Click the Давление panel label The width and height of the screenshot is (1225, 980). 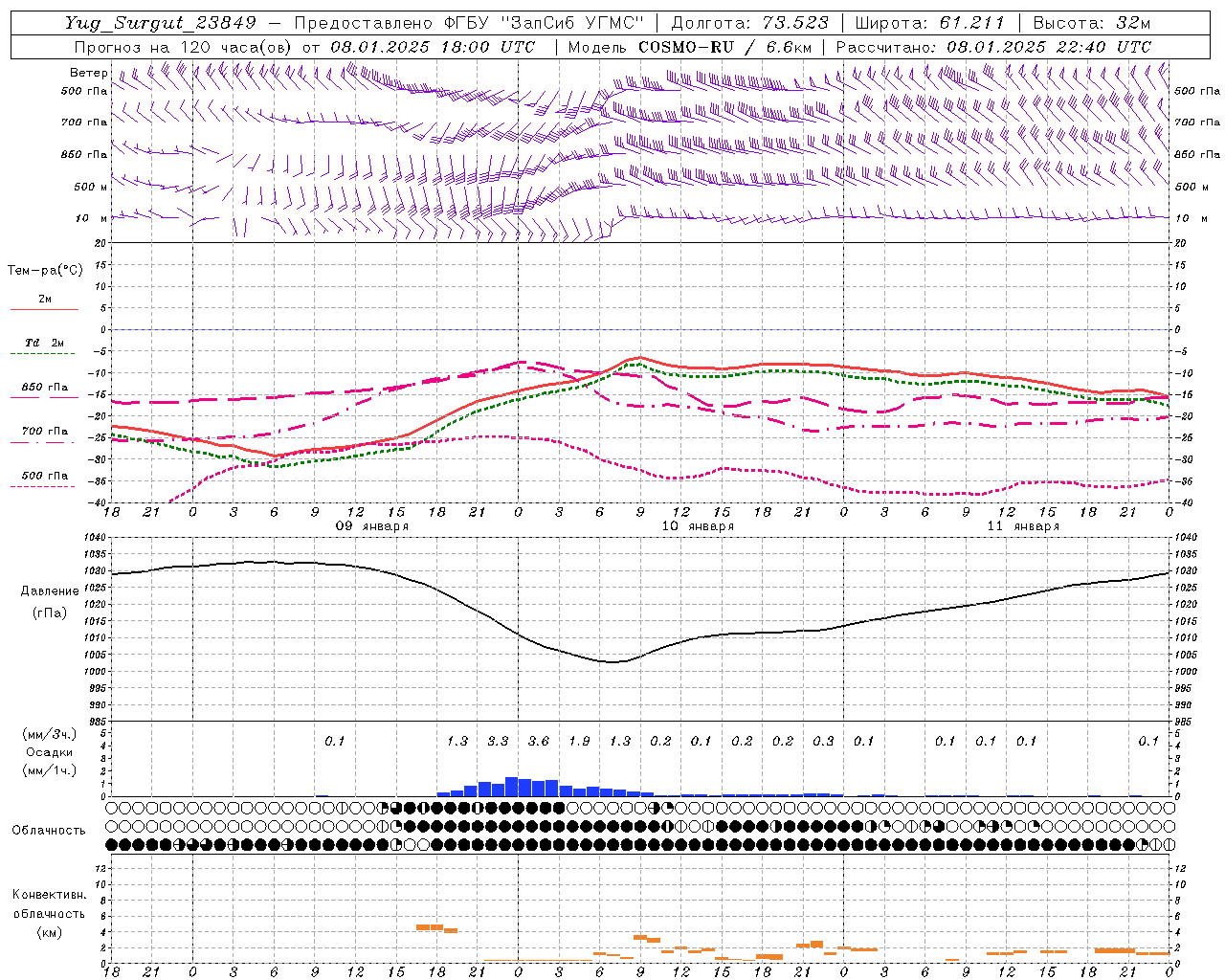(50, 591)
